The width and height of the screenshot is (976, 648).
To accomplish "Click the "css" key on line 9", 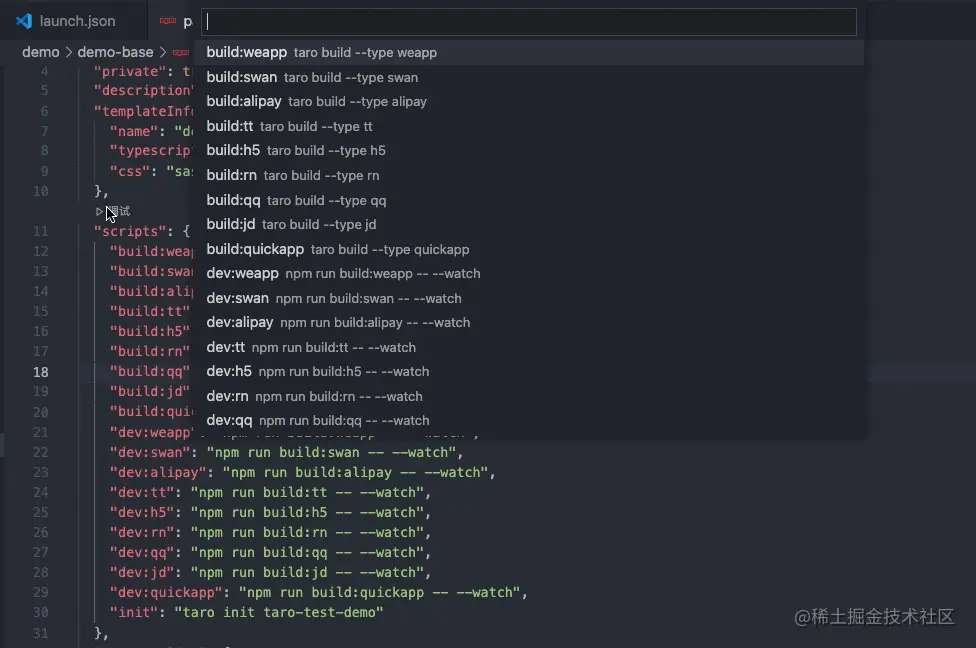I will click(129, 171).
